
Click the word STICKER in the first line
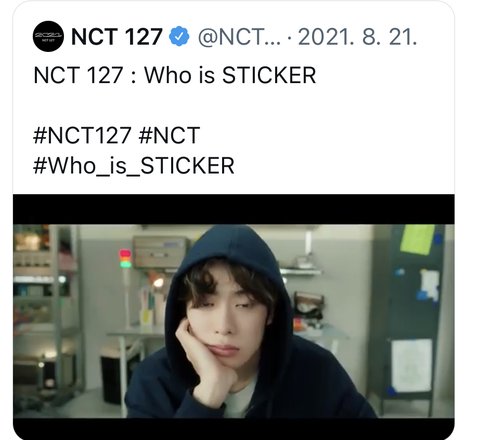point(269,75)
